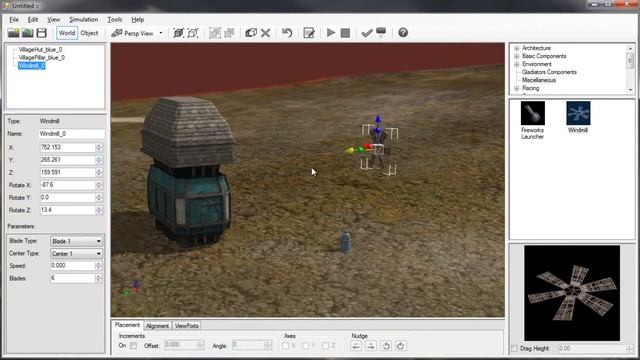Switch to Object mode

coord(89,33)
